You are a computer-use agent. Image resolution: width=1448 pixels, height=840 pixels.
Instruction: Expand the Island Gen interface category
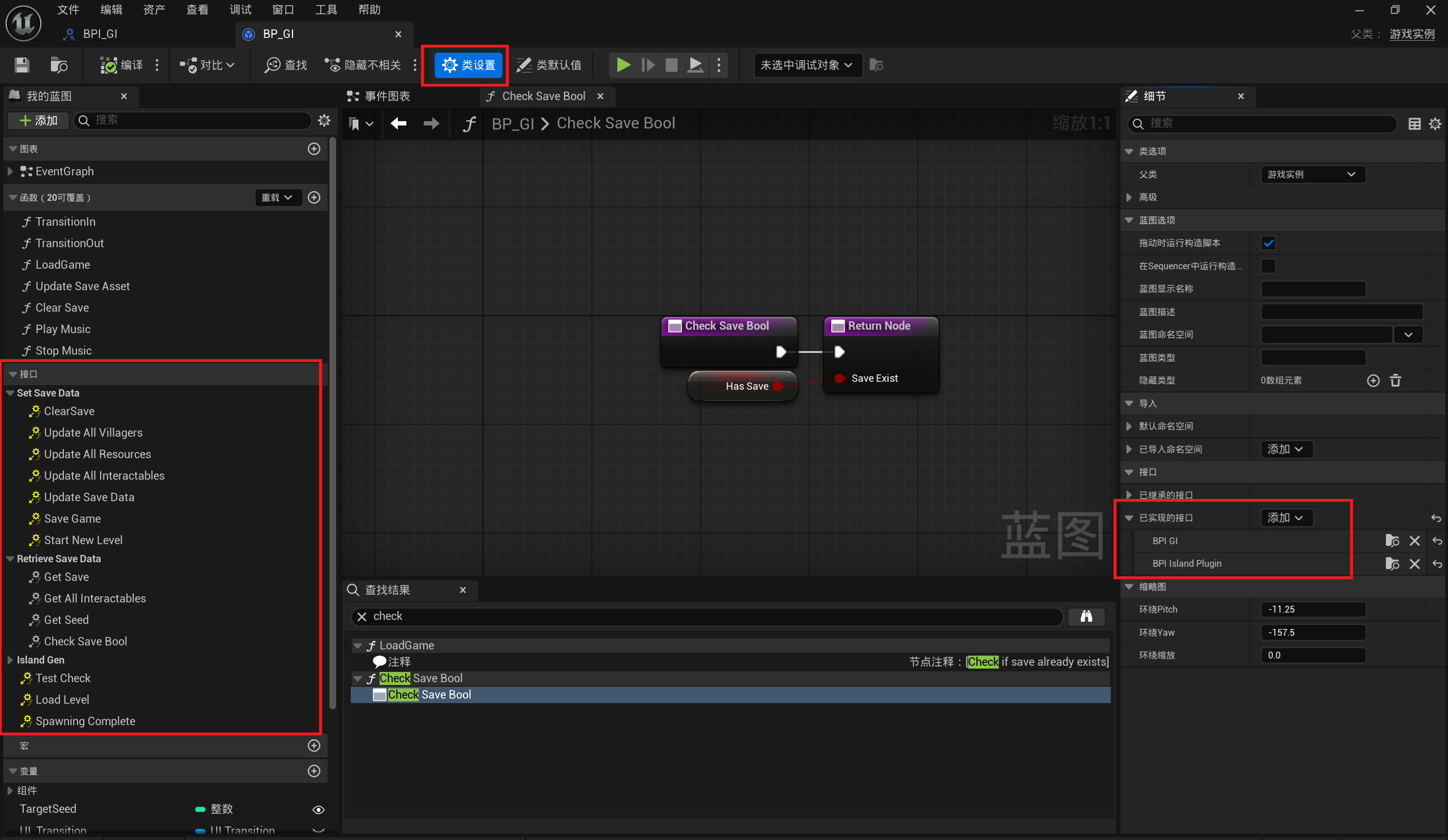pos(10,660)
